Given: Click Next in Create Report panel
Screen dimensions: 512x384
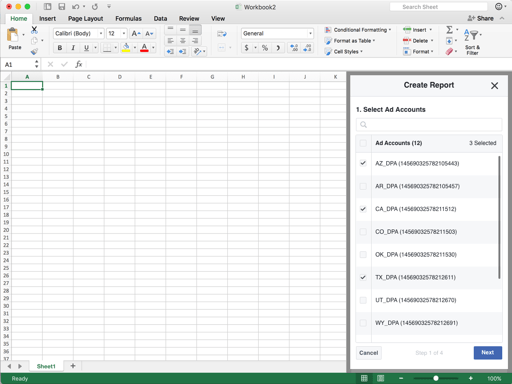Looking at the screenshot, I should click(x=488, y=352).
